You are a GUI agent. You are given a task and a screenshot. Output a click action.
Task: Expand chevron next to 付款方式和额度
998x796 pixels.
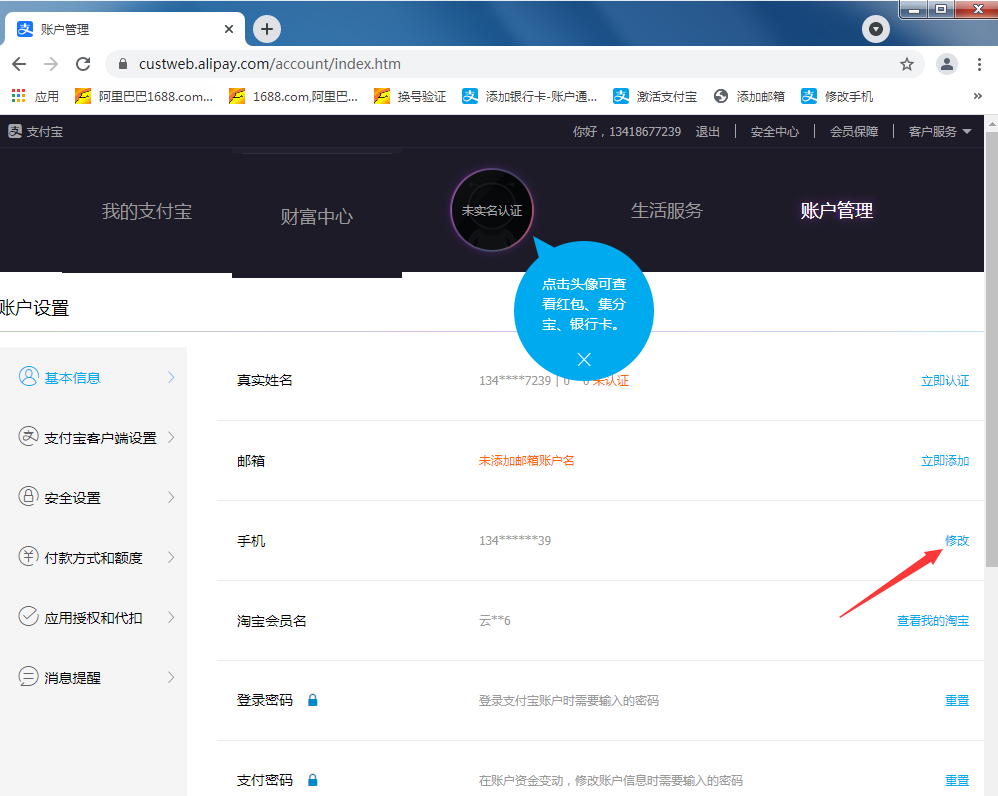171,557
